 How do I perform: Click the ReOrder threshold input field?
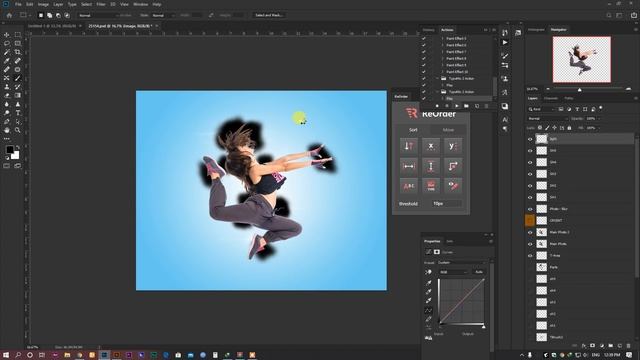tap(446, 204)
